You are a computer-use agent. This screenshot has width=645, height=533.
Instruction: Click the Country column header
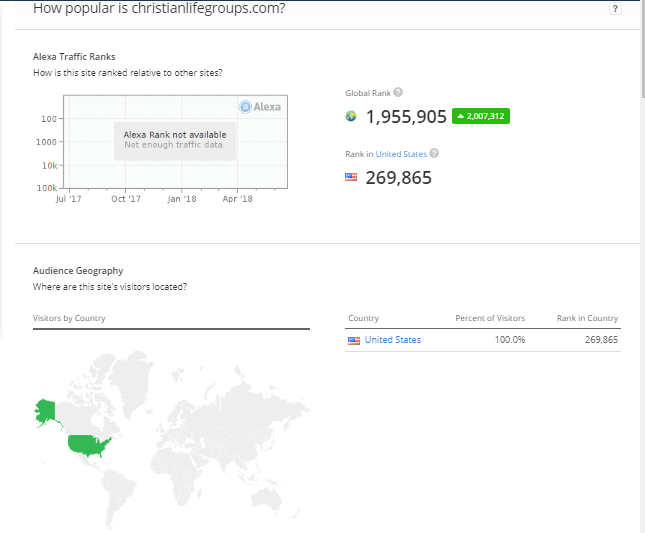(x=363, y=318)
